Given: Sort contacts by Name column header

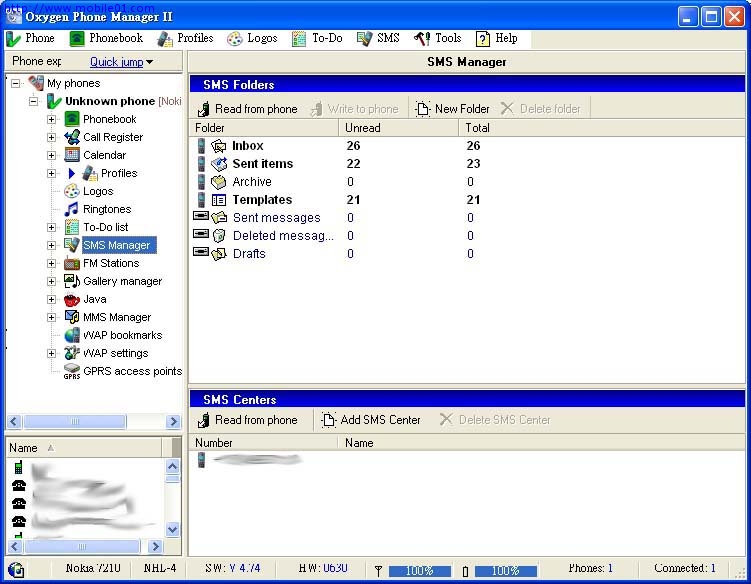Looking at the screenshot, I should (x=84, y=448).
